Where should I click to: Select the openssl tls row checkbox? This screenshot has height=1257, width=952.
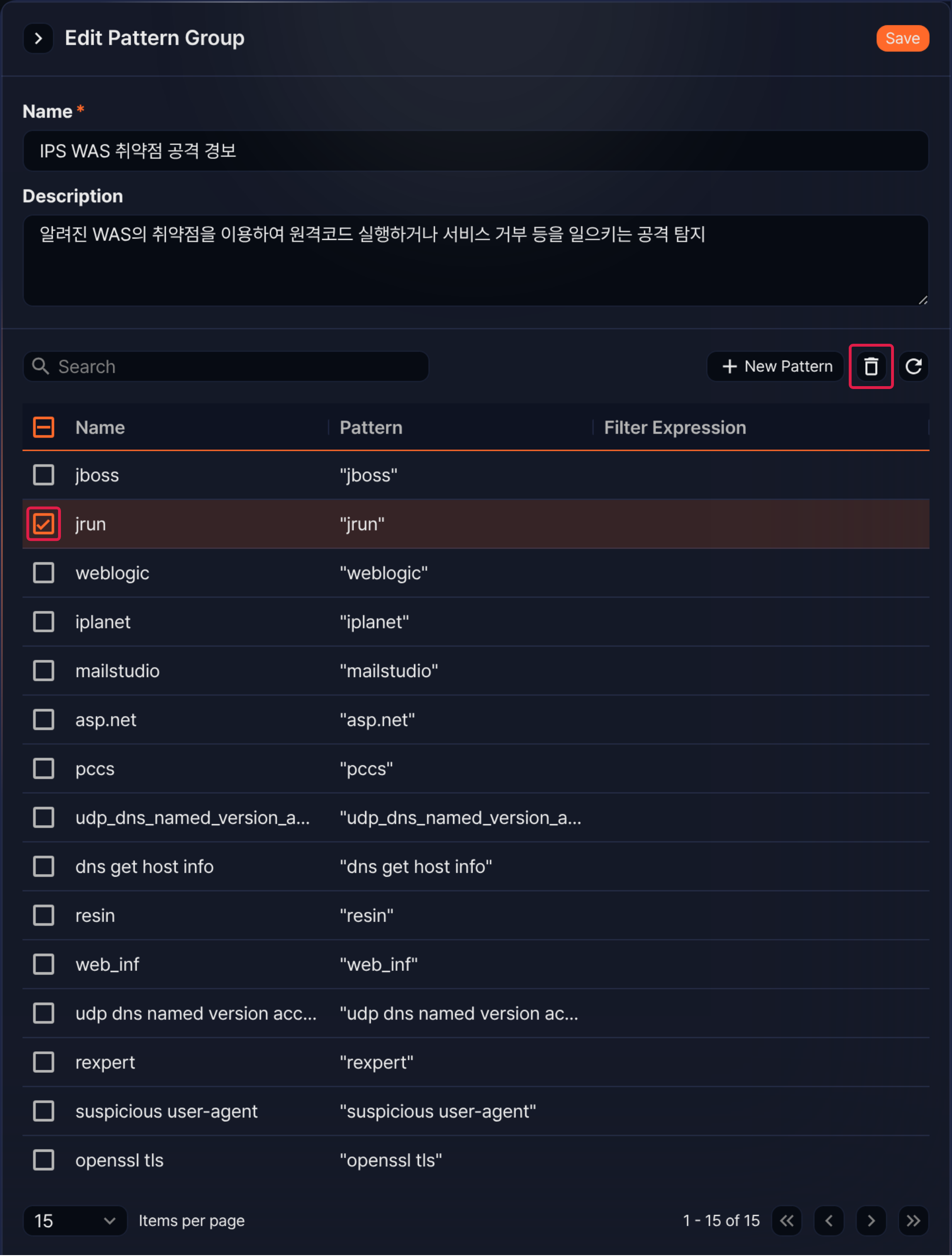pos(43,1160)
